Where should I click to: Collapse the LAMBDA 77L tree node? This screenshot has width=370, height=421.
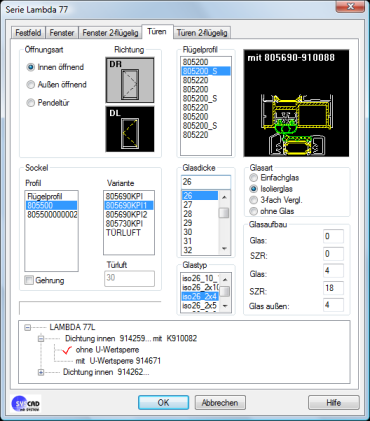pos(28,328)
